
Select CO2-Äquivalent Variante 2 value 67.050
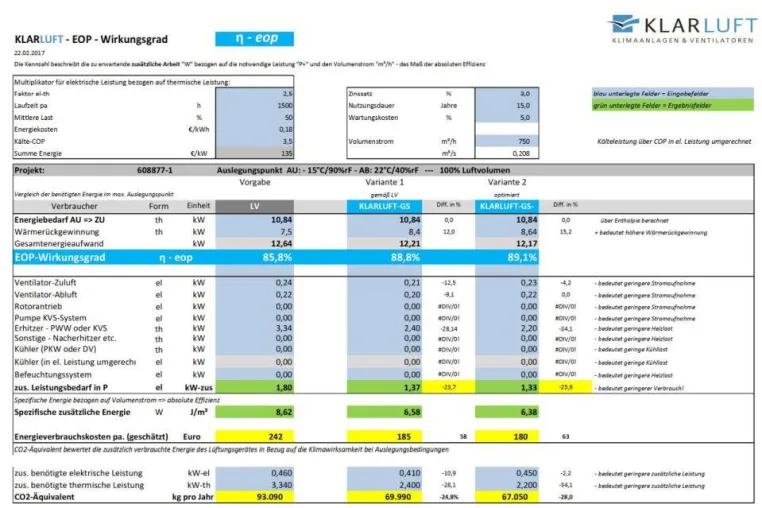(506, 497)
